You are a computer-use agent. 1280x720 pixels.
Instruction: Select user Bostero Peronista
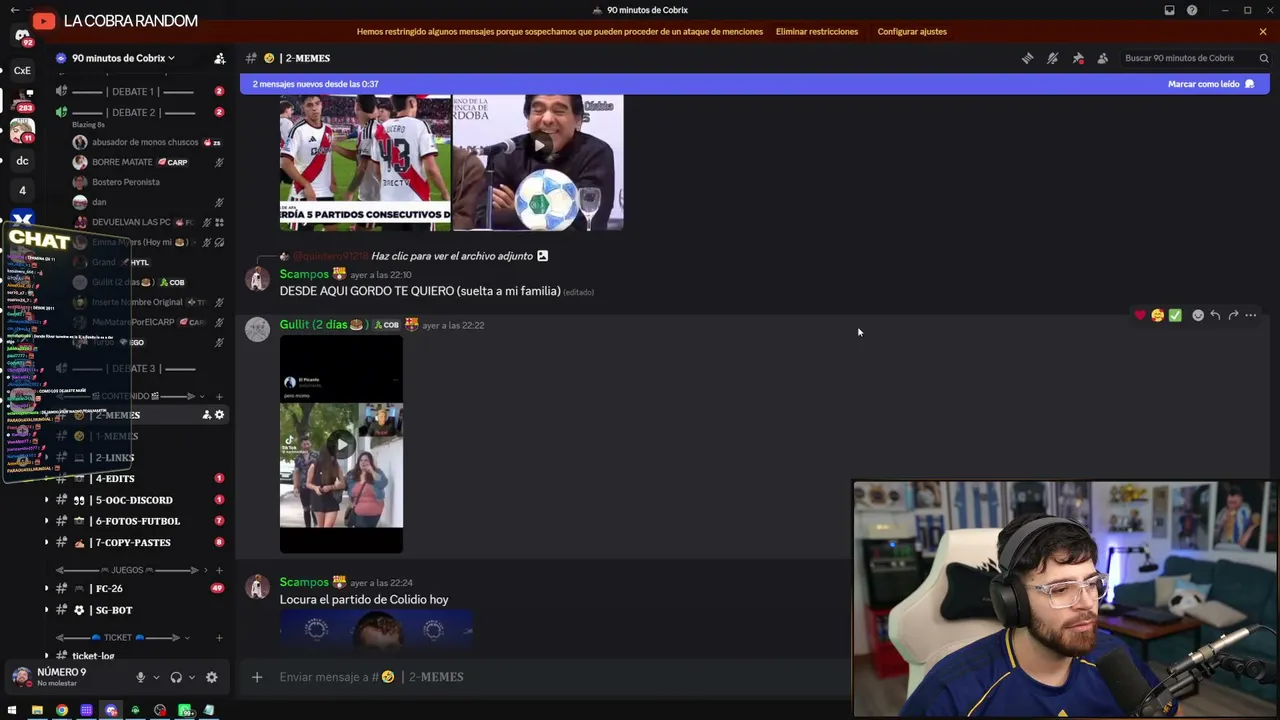click(x=125, y=182)
